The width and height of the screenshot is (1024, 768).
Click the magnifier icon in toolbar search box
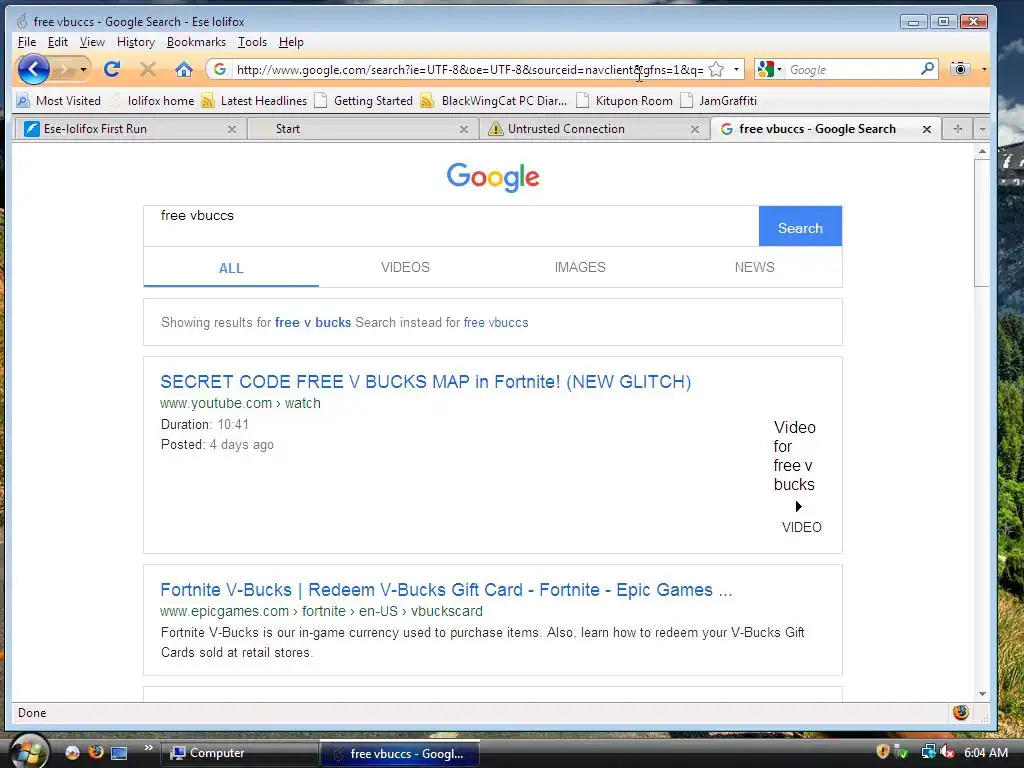tap(927, 69)
